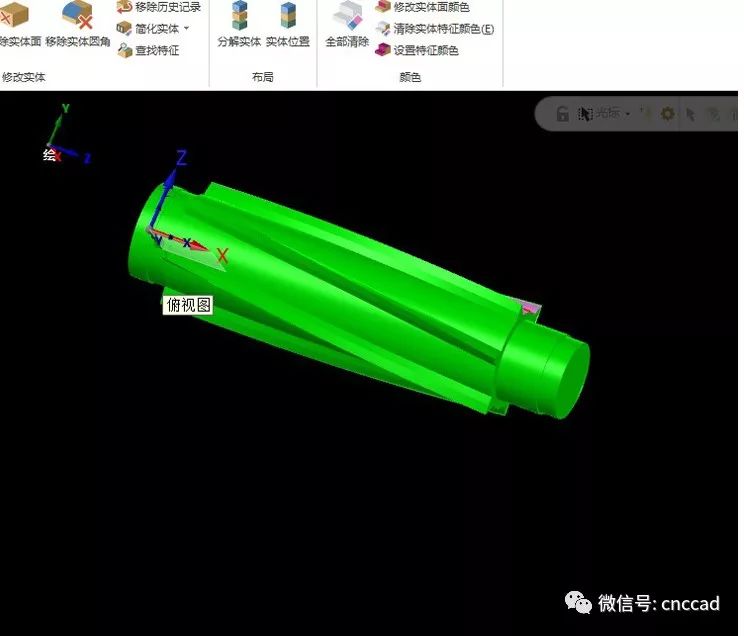Click the 移除实体圆角 remove fillets tool
The height and width of the screenshot is (636, 744).
(x=77, y=24)
